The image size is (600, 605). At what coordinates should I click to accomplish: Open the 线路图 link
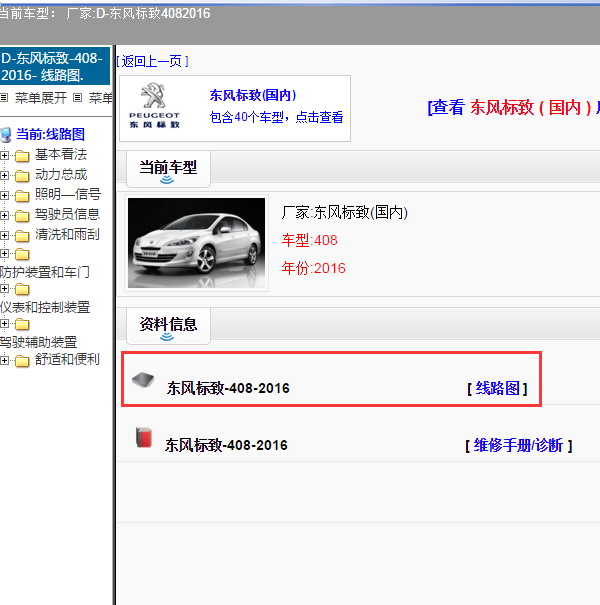(497, 388)
